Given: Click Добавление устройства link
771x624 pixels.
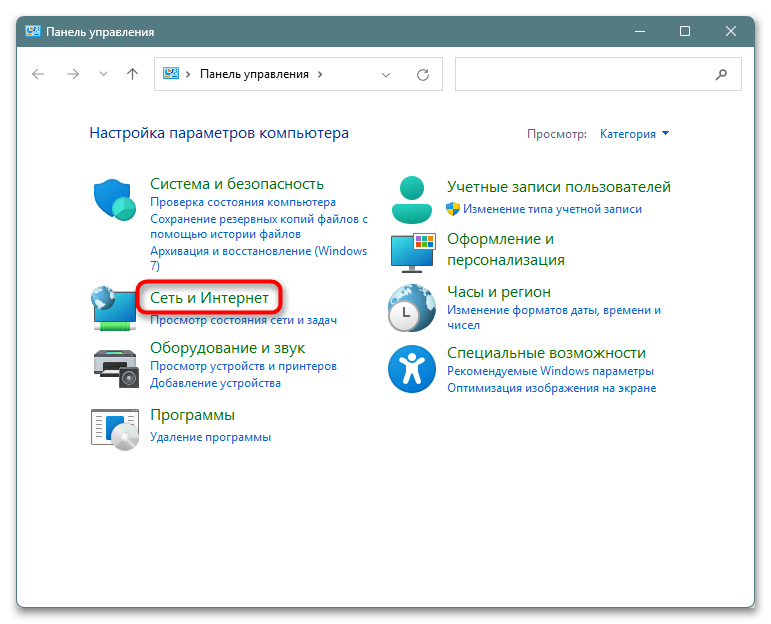Looking at the screenshot, I should 215,383.
